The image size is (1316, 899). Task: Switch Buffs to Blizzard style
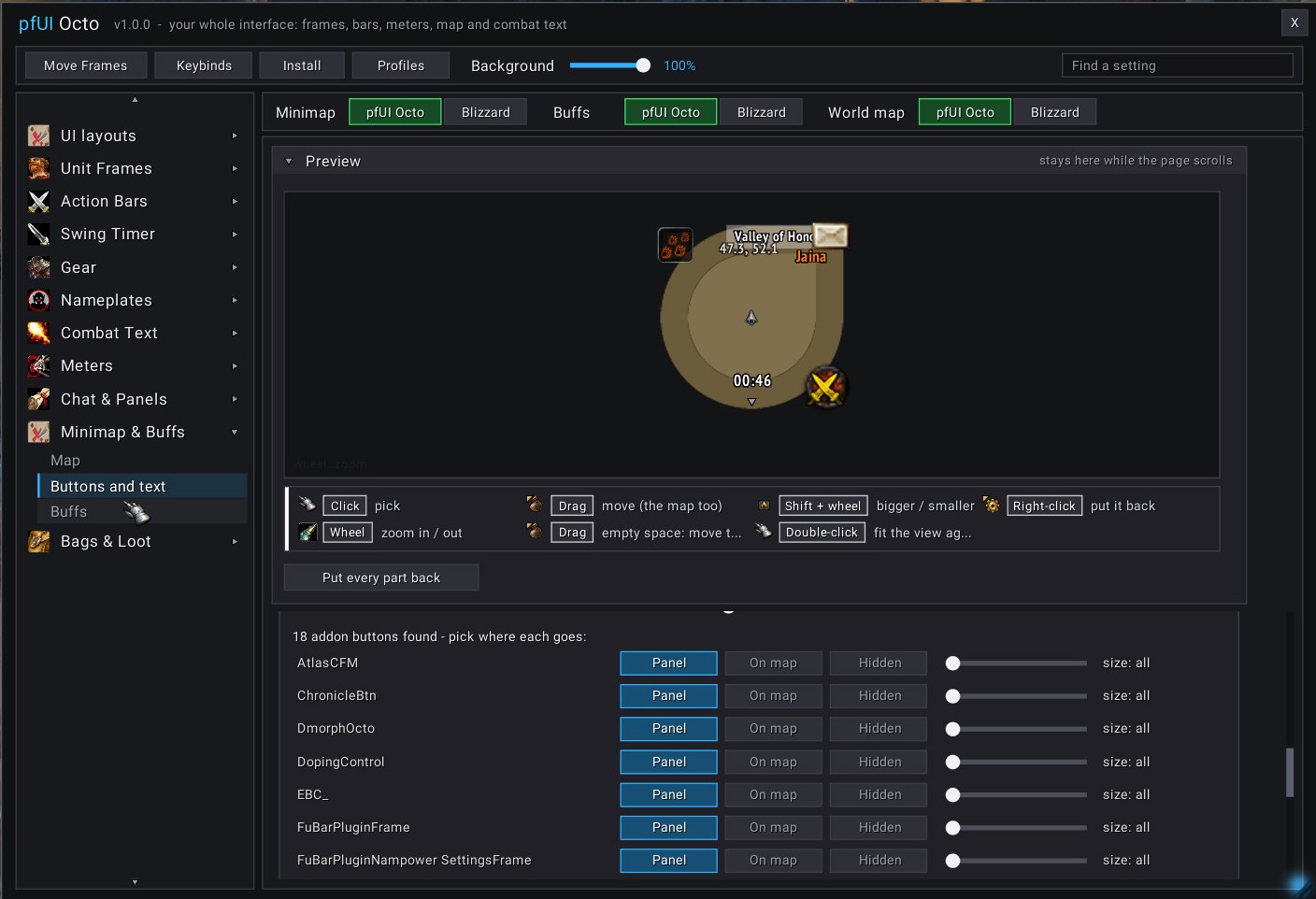click(762, 112)
